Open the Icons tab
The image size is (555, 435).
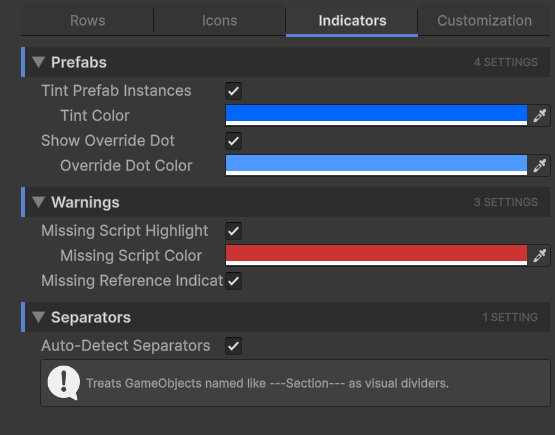coord(219,21)
